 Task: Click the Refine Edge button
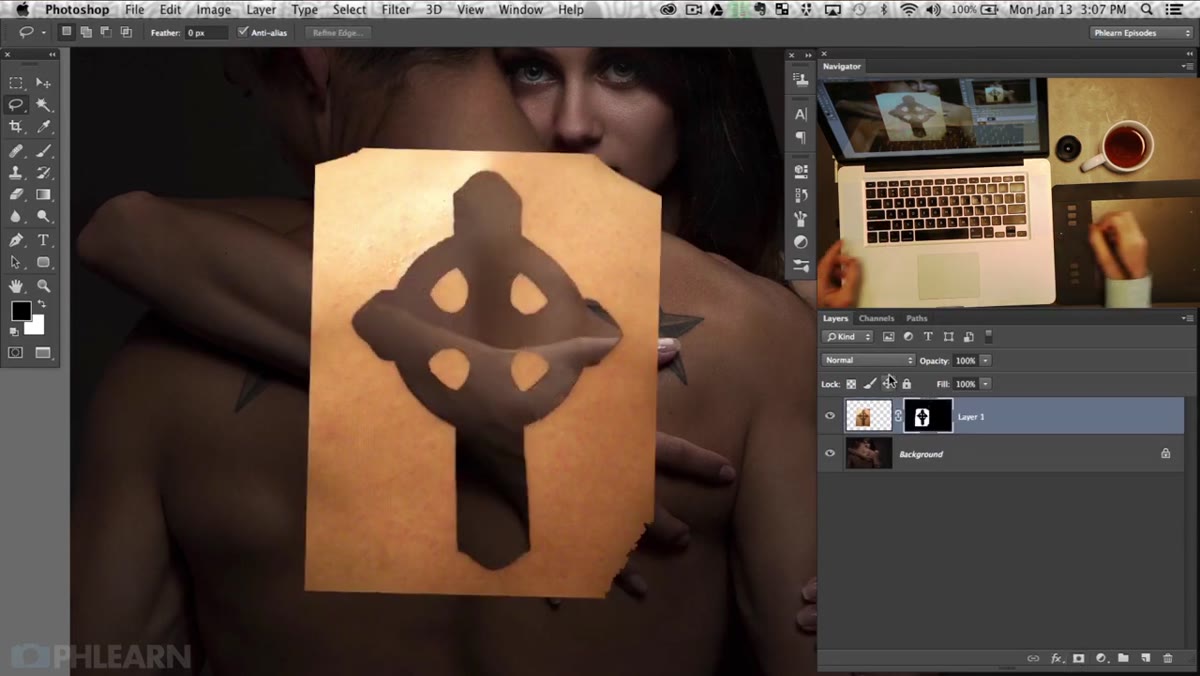pos(337,32)
